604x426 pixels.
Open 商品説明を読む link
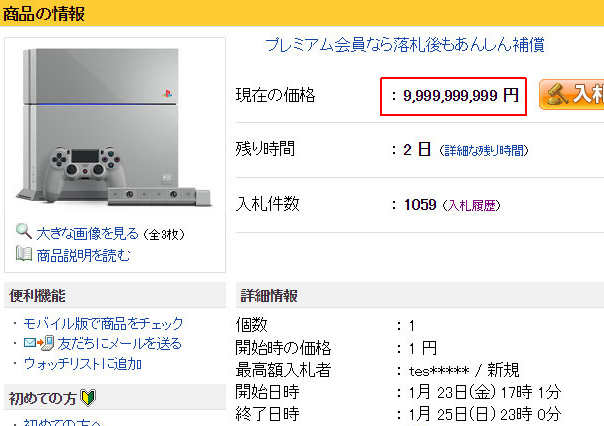tap(84, 255)
